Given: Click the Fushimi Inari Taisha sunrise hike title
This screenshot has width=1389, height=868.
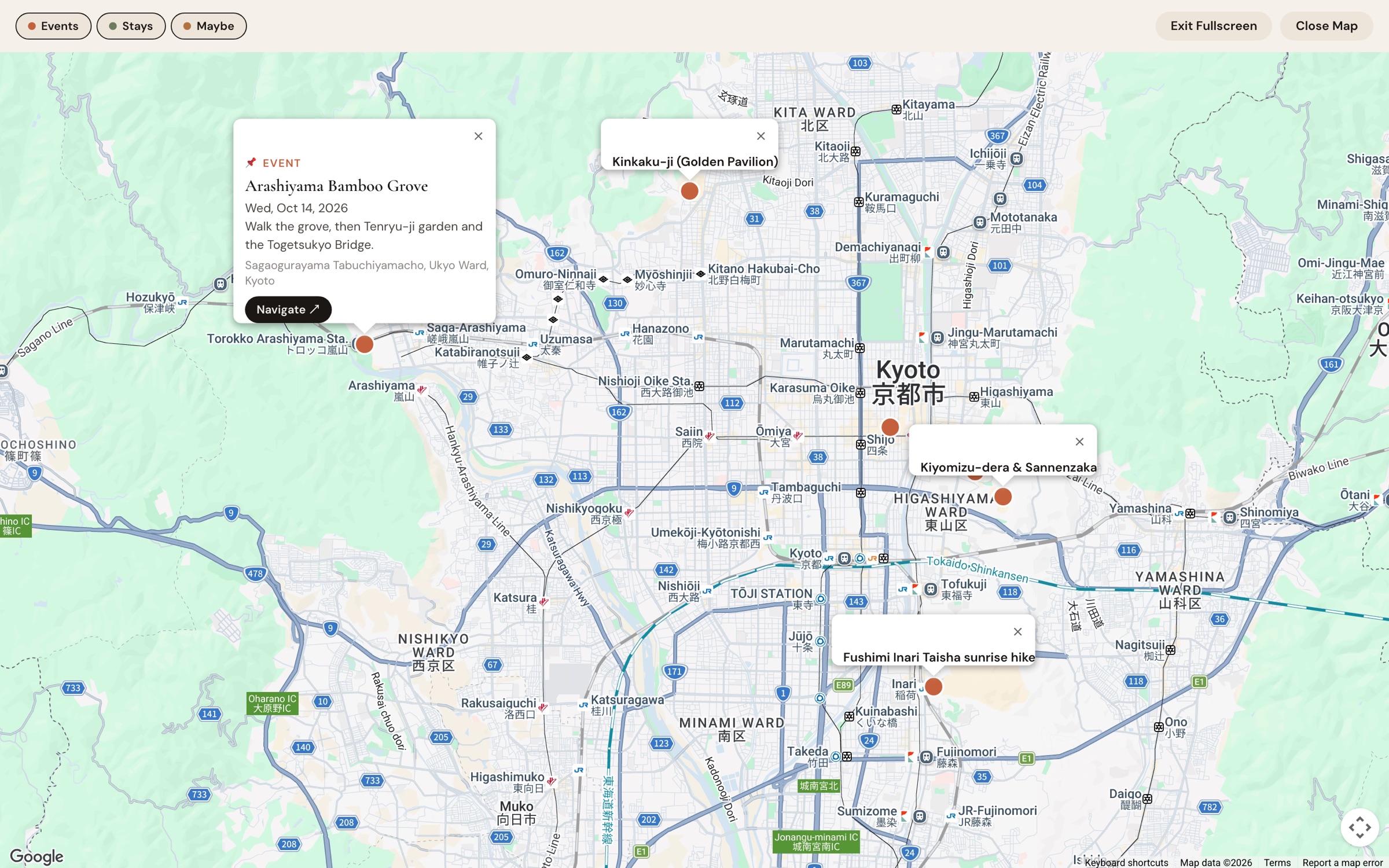Looking at the screenshot, I should [939, 657].
